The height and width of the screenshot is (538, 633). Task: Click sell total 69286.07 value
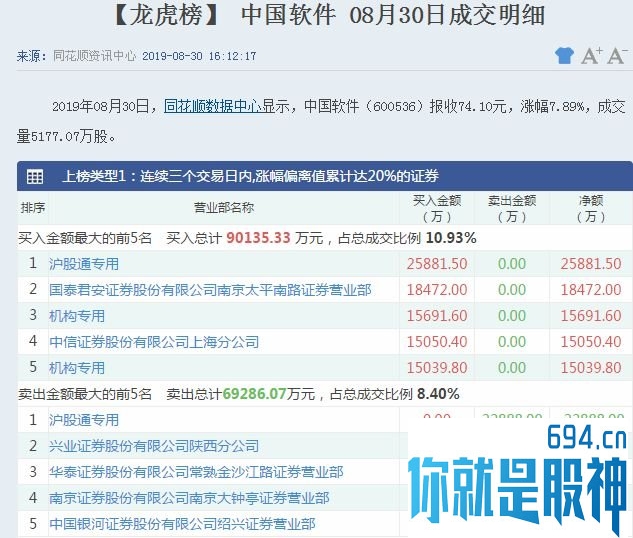254,394
